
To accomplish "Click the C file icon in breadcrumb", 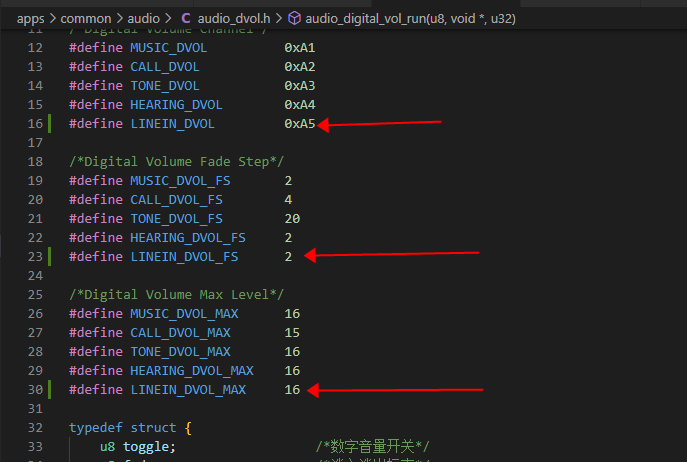I will pos(186,19).
